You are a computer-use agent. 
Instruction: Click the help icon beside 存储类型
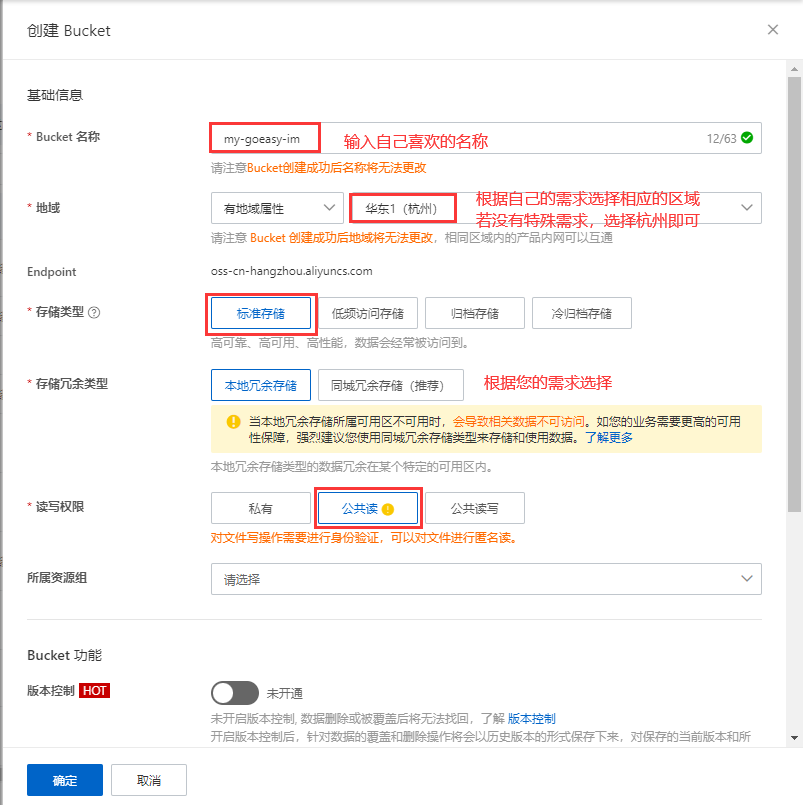[95, 312]
